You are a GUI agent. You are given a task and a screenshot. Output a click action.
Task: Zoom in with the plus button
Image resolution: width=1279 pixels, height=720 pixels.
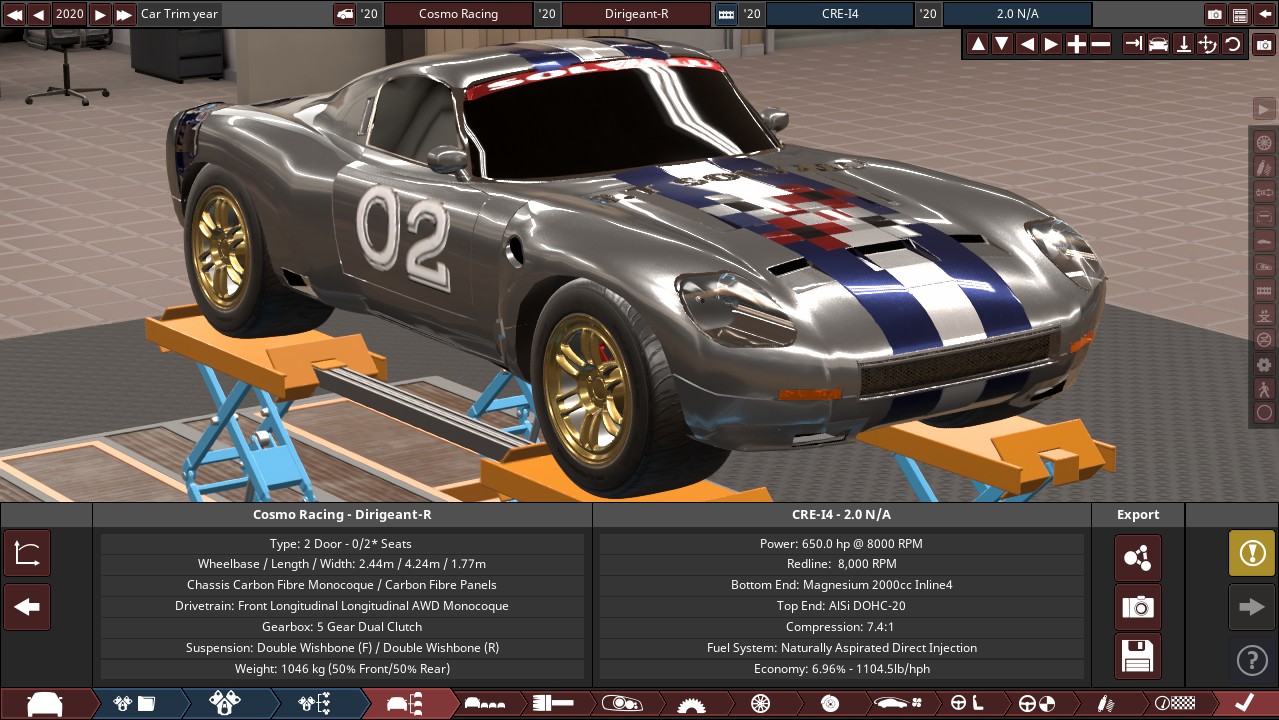1076,44
